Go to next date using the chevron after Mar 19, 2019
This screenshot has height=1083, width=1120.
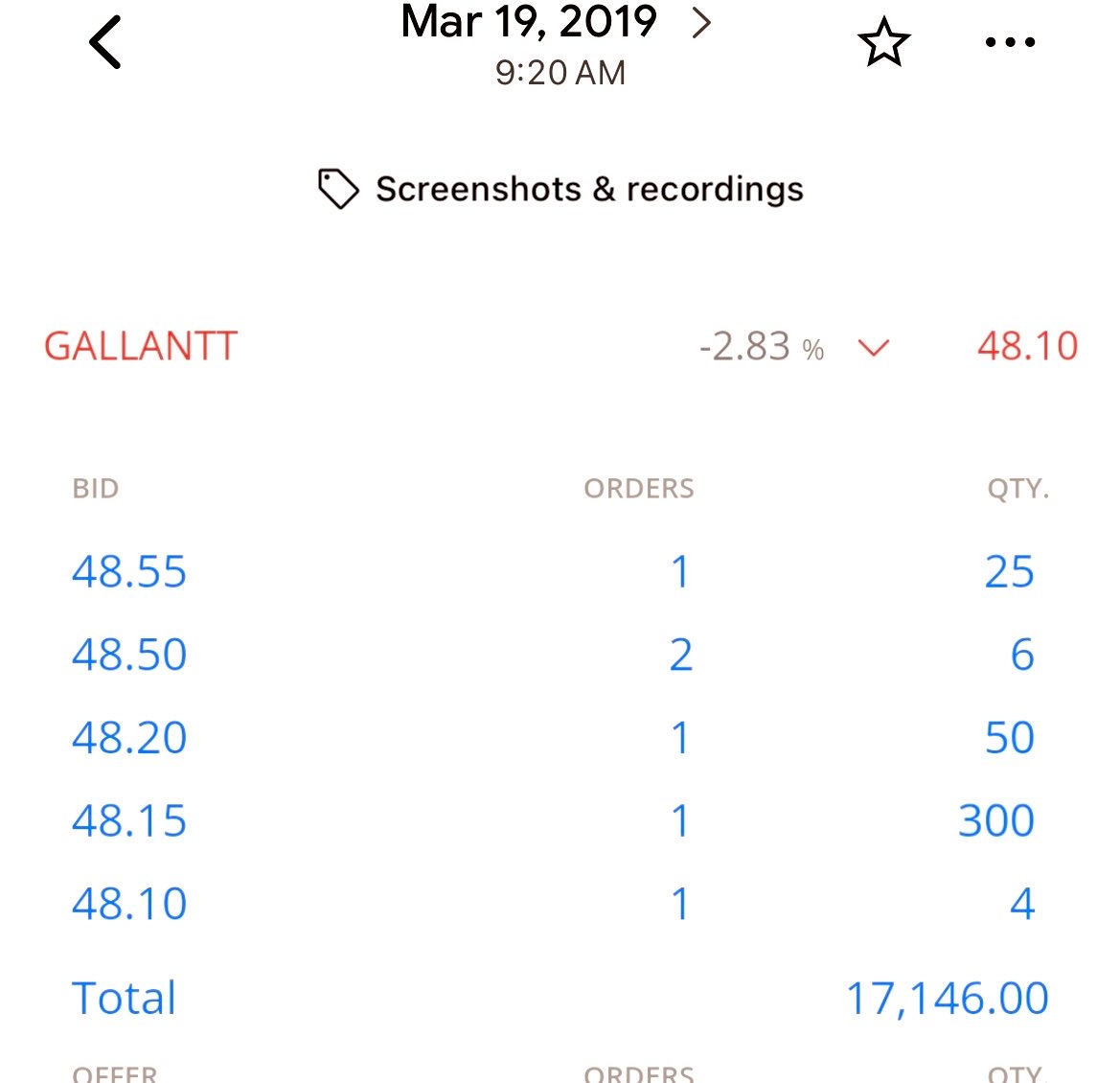702,23
